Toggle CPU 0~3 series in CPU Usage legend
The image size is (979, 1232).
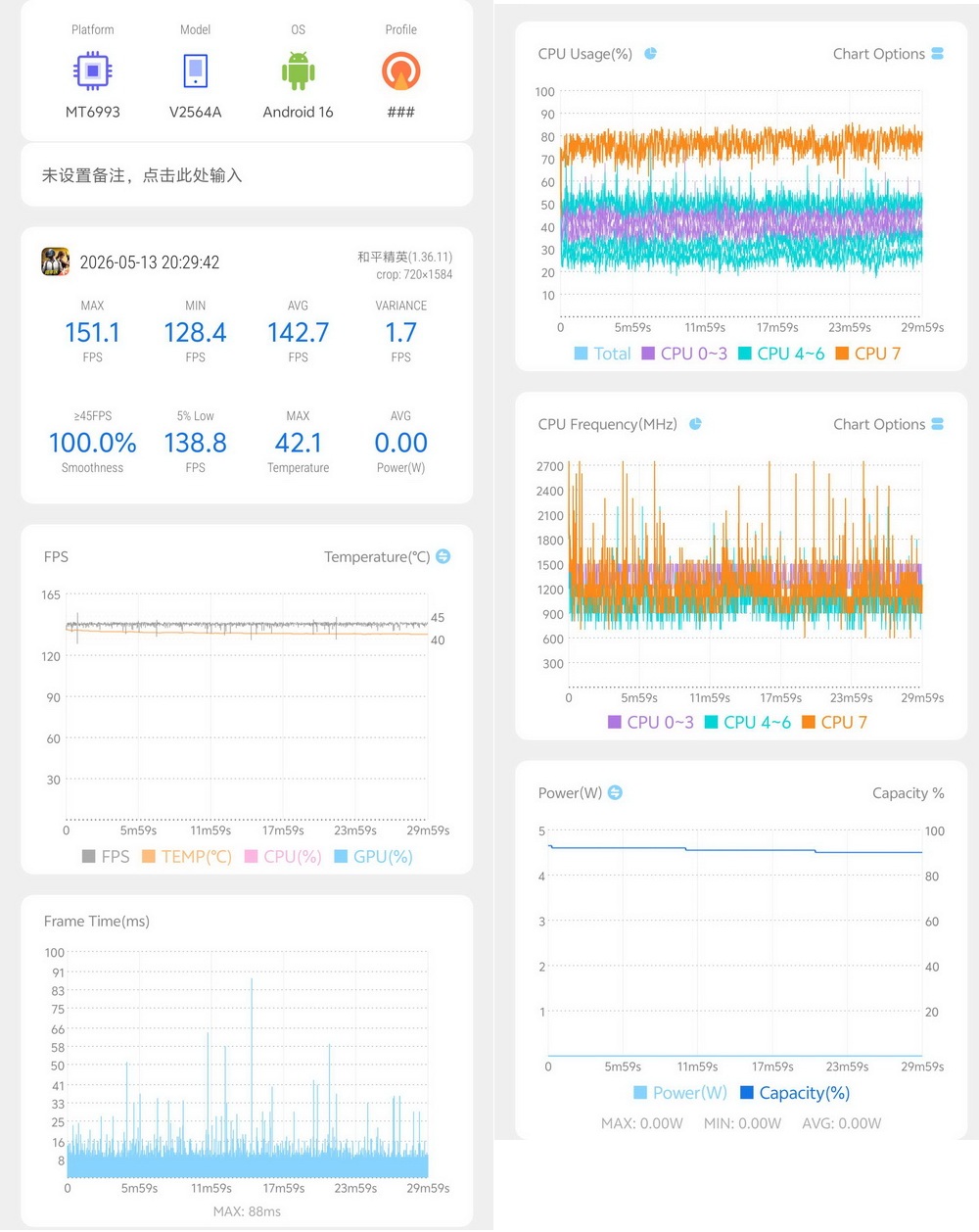(684, 354)
